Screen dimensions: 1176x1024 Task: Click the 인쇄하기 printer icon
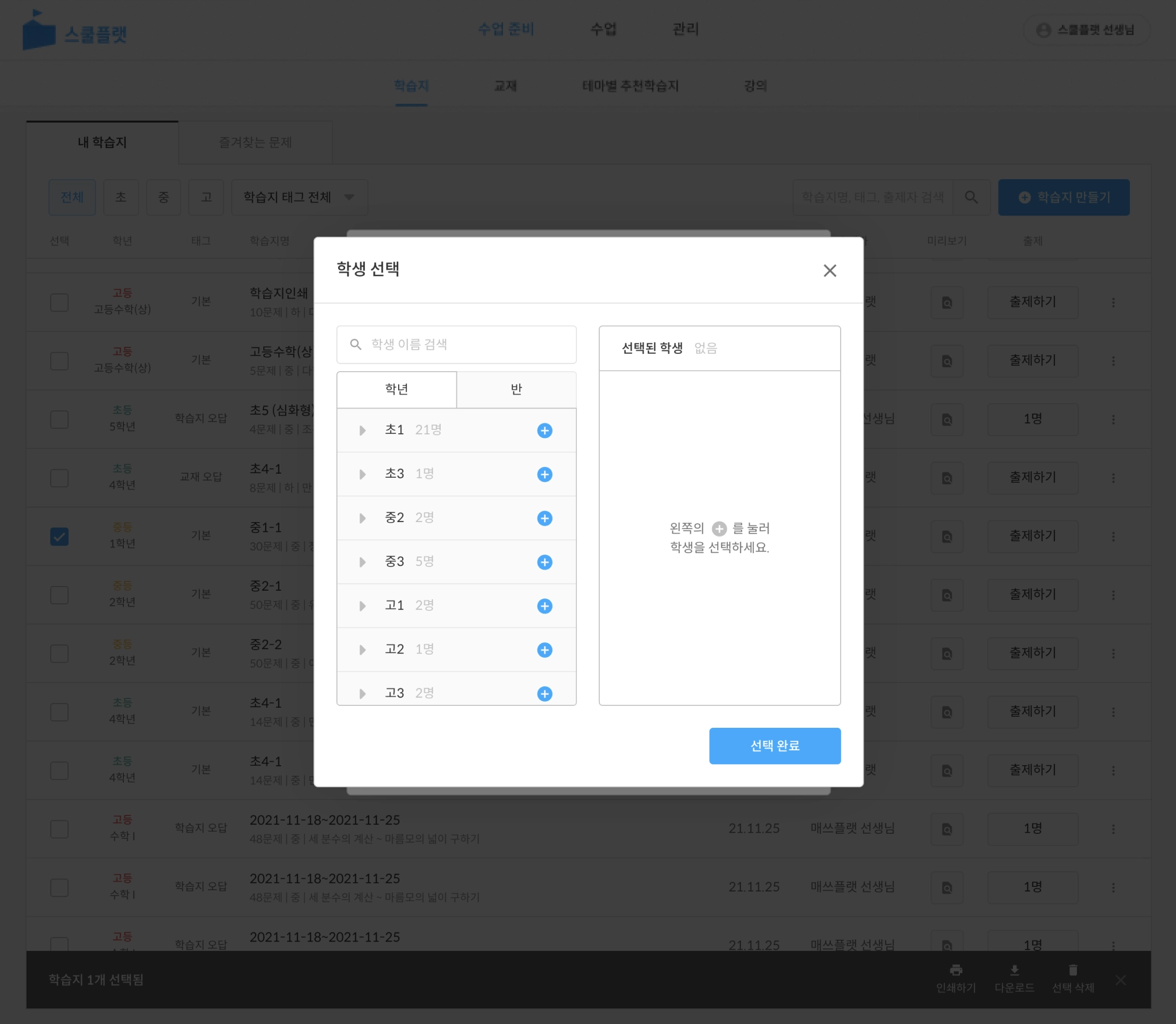(955, 970)
